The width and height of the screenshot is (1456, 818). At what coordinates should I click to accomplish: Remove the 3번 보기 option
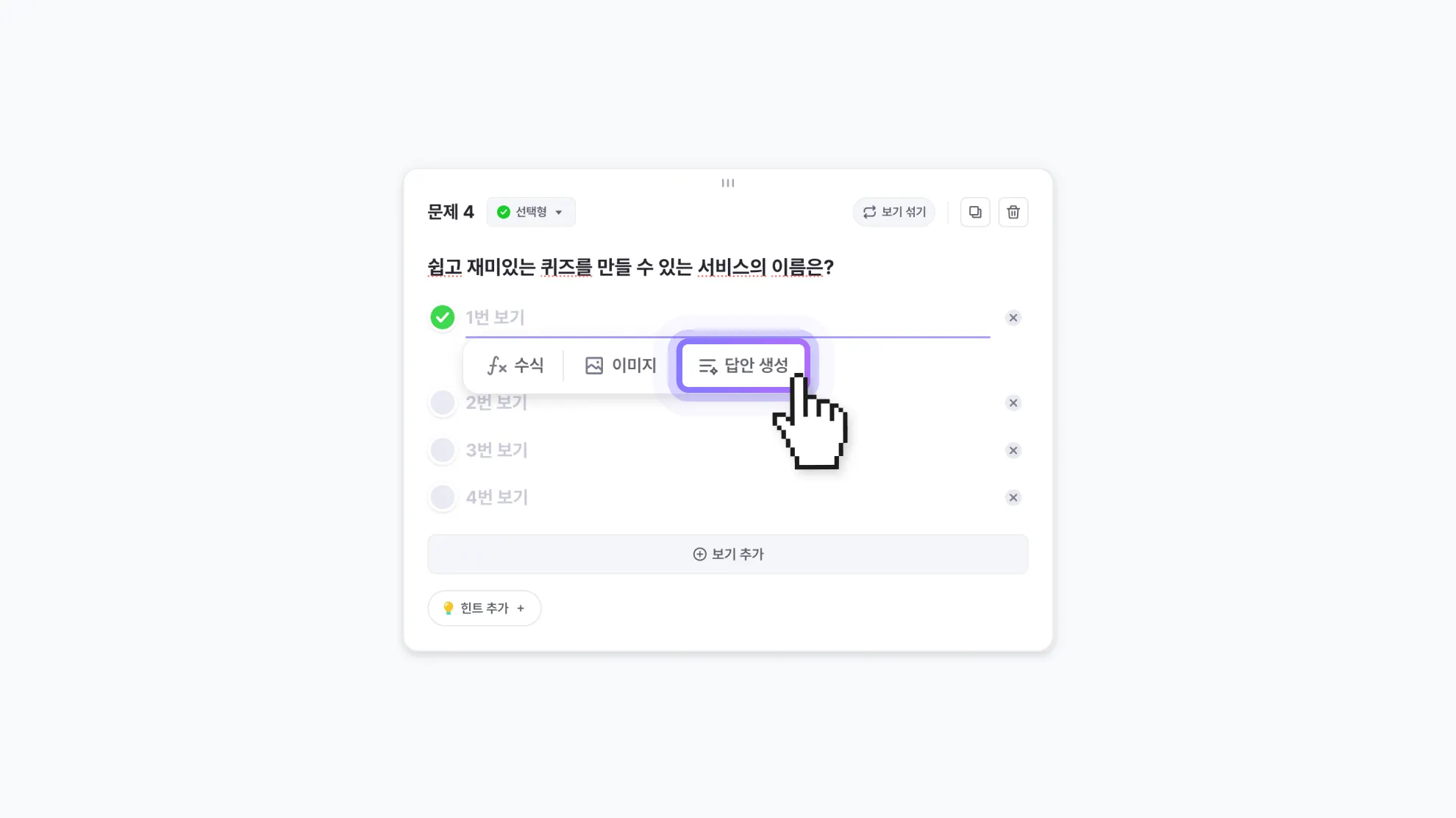[1013, 450]
